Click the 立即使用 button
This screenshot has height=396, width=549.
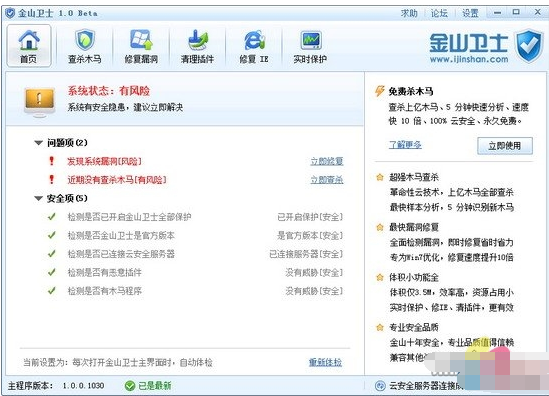click(x=505, y=145)
